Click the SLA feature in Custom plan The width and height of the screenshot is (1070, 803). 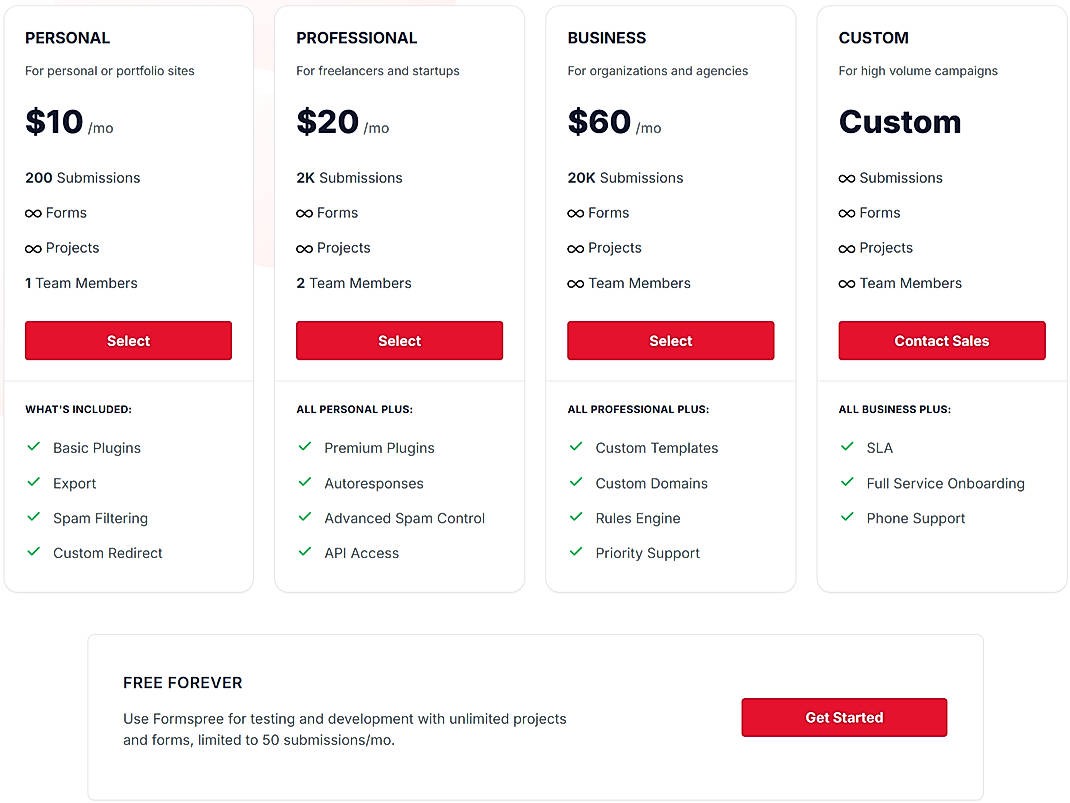coord(880,447)
